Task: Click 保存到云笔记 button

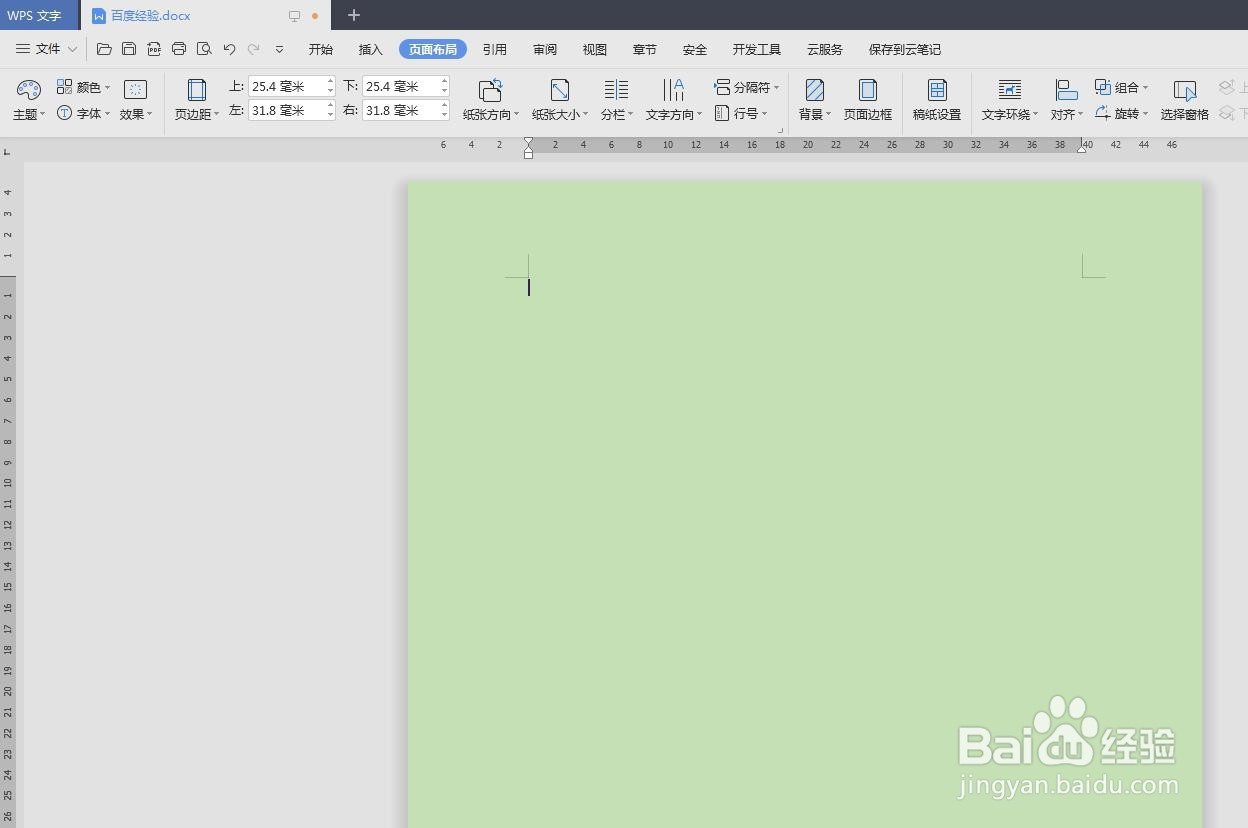Action: coord(905,49)
